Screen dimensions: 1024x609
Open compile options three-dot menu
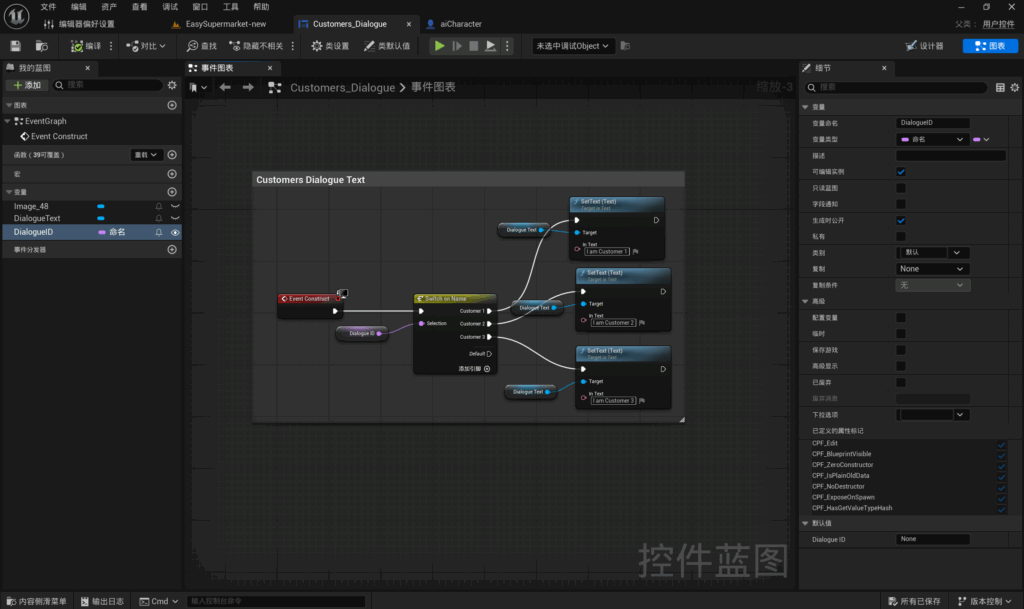tap(111, 46)
